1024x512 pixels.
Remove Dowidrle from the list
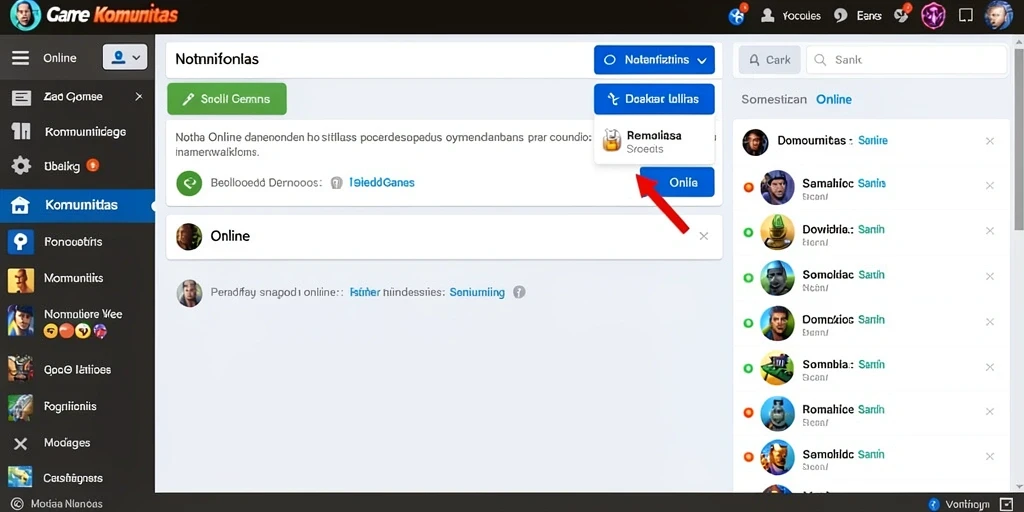coord(990,231)
